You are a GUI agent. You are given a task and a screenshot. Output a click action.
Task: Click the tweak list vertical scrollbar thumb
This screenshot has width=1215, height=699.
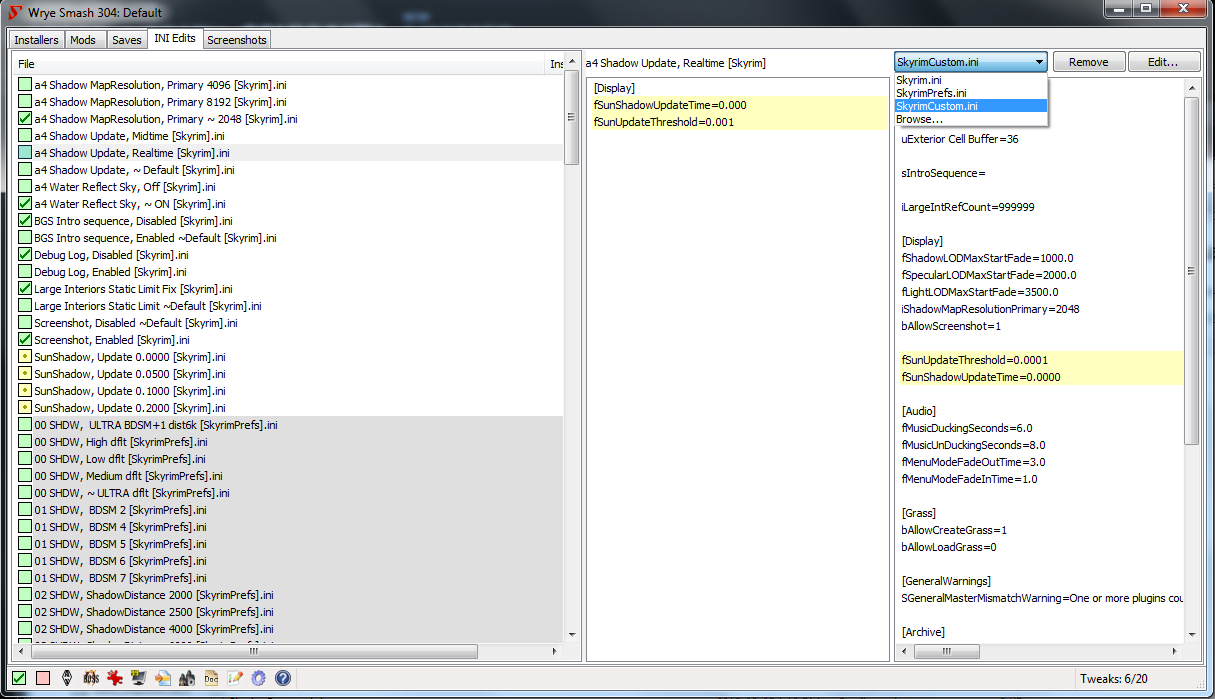click(x=572, y=117)
